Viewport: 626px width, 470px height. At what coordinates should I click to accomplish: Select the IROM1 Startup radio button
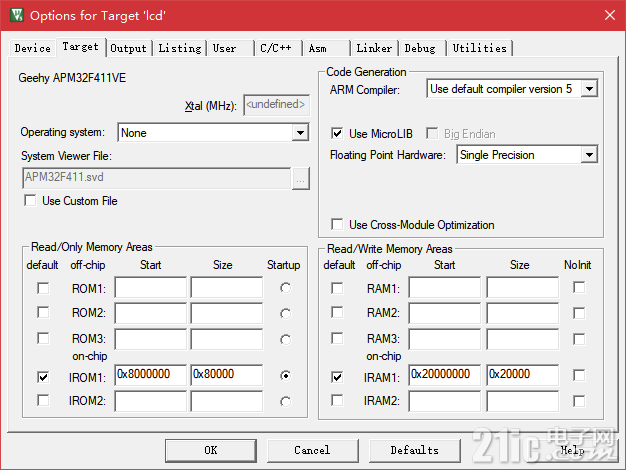coord(285,375)
